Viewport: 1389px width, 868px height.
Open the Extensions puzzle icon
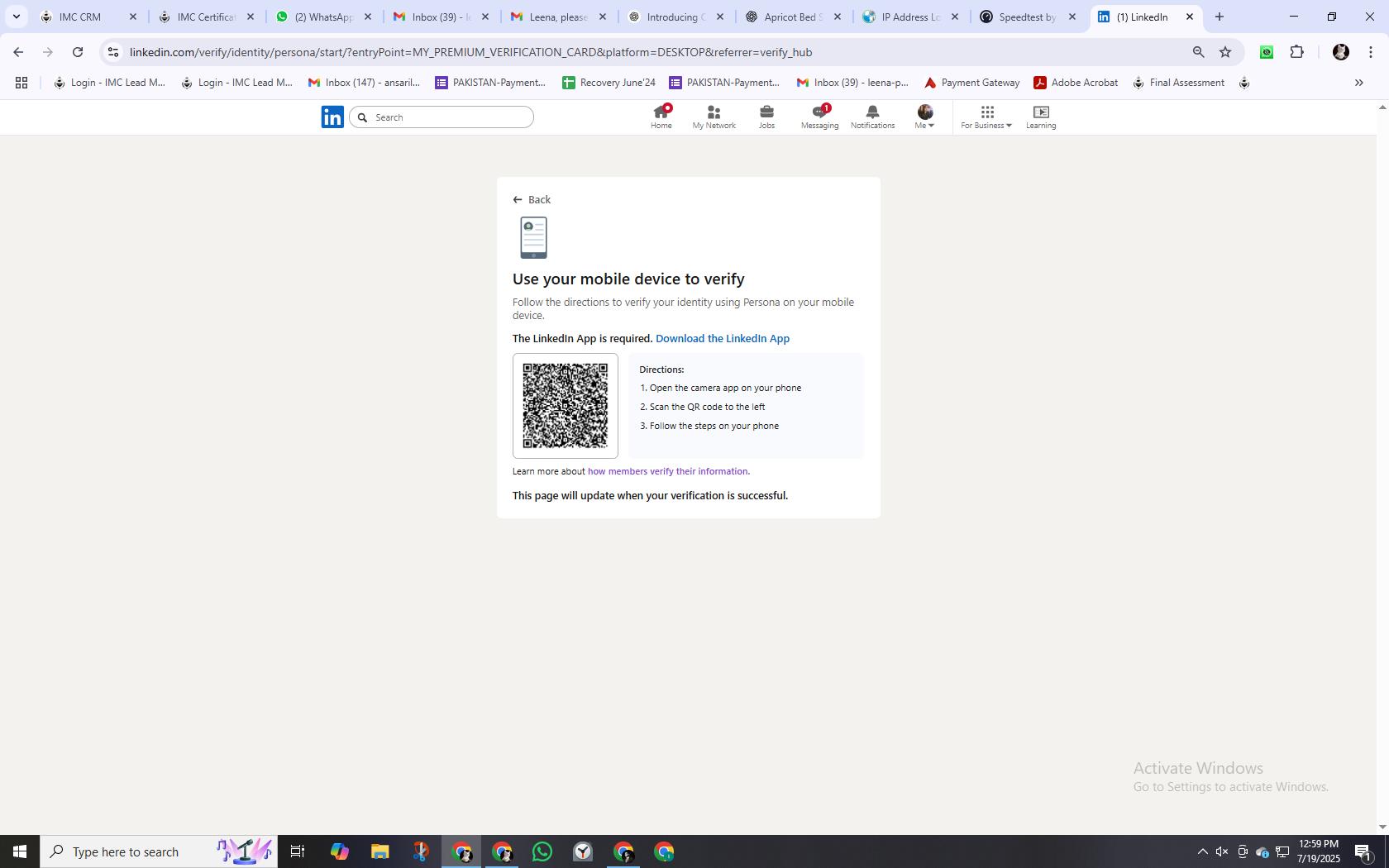(1296, 52)
